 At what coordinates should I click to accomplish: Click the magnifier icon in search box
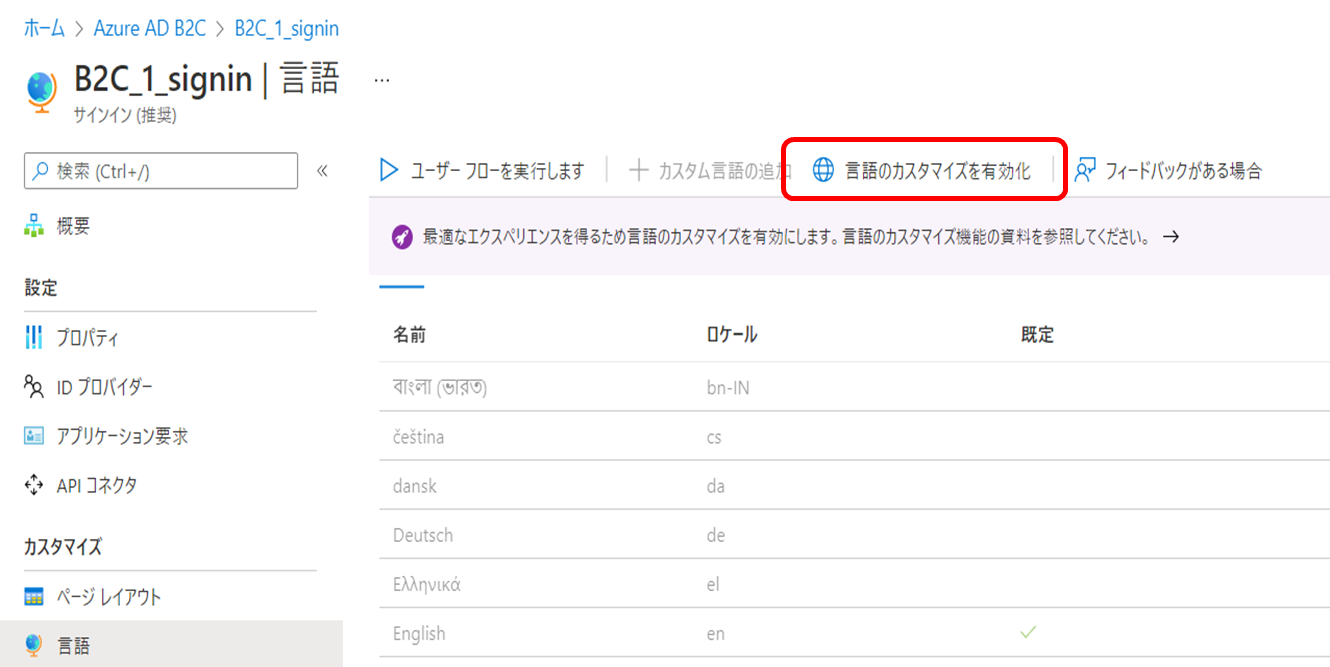point(41,171)
